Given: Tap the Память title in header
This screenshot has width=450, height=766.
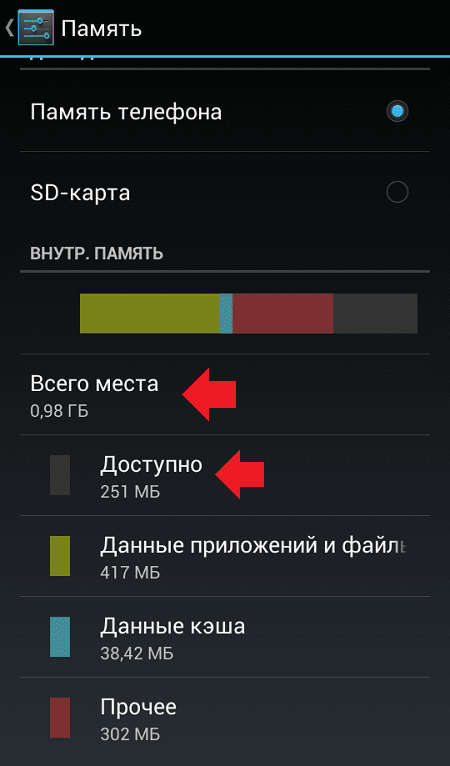Looking at the screenshot, I should [x=102, y=29].
